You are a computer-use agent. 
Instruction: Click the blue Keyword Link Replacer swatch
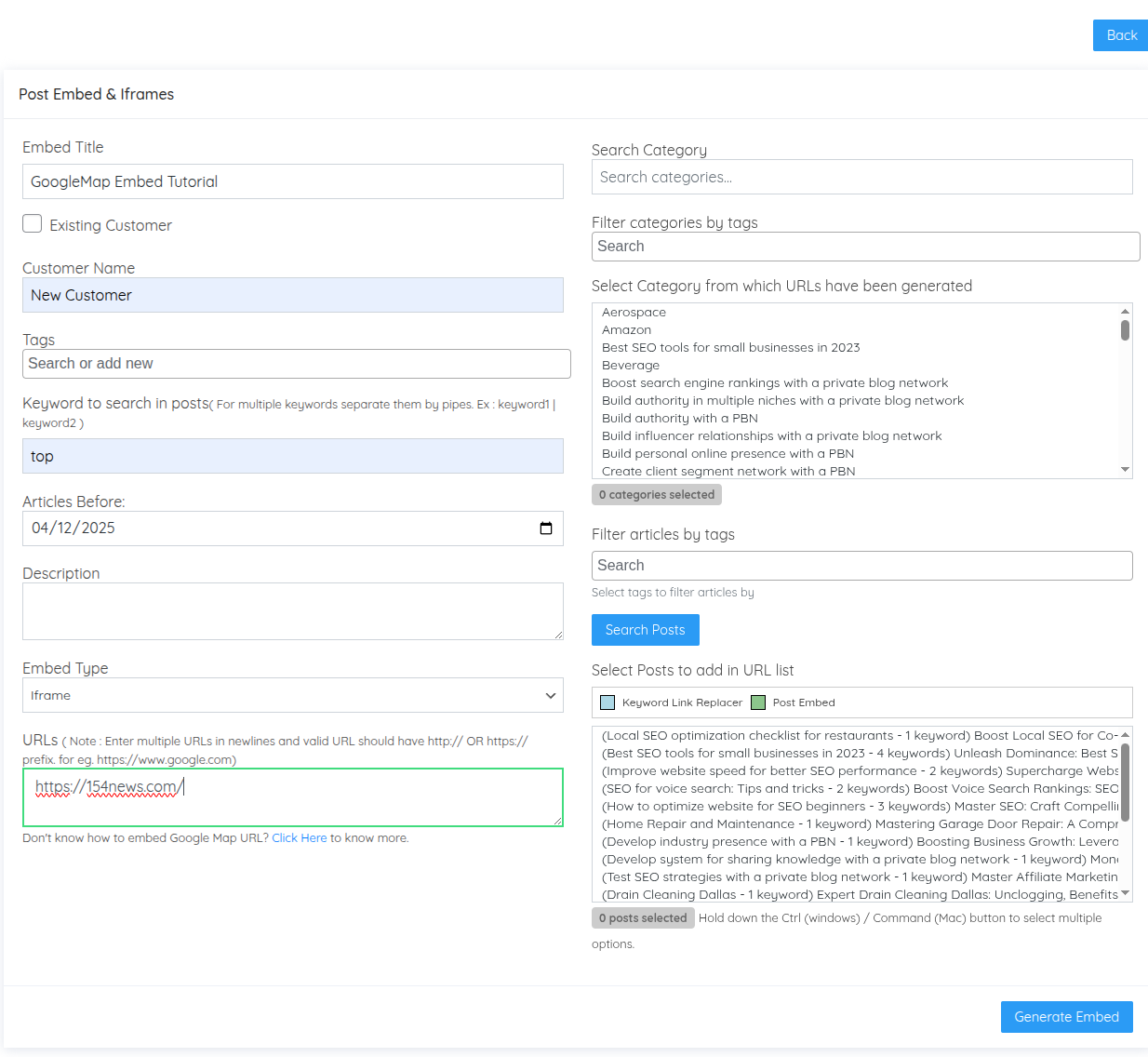pyautogui.click(x=607, y=702)
